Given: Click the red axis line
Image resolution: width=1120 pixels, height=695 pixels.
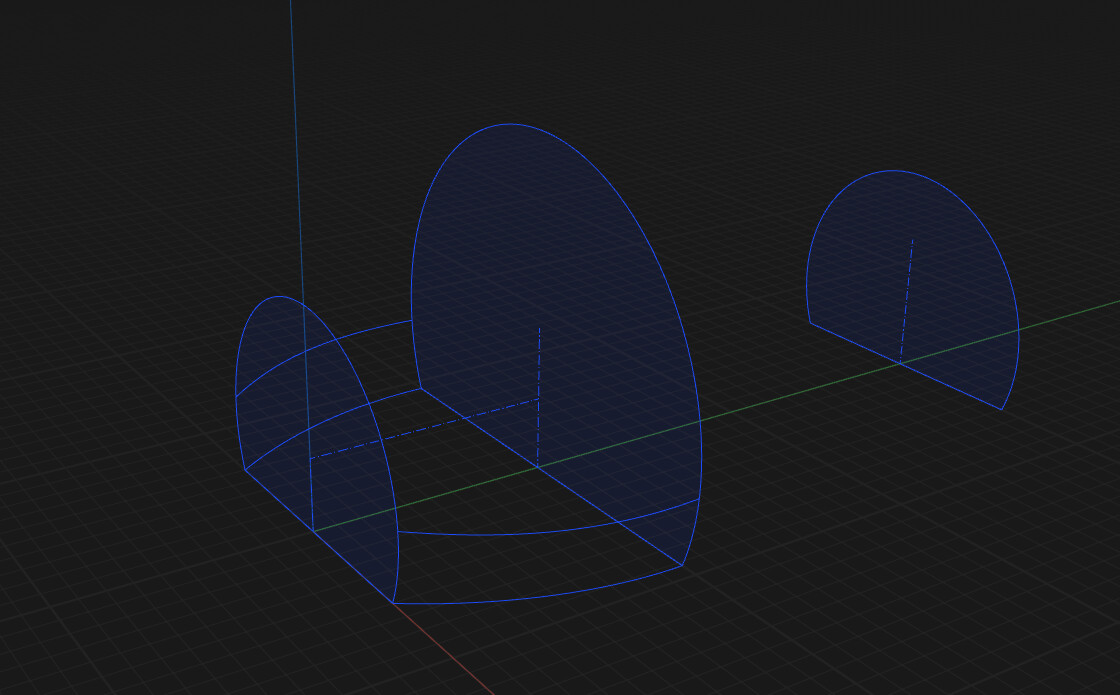Looking at the screenshot, I should 443,649.
